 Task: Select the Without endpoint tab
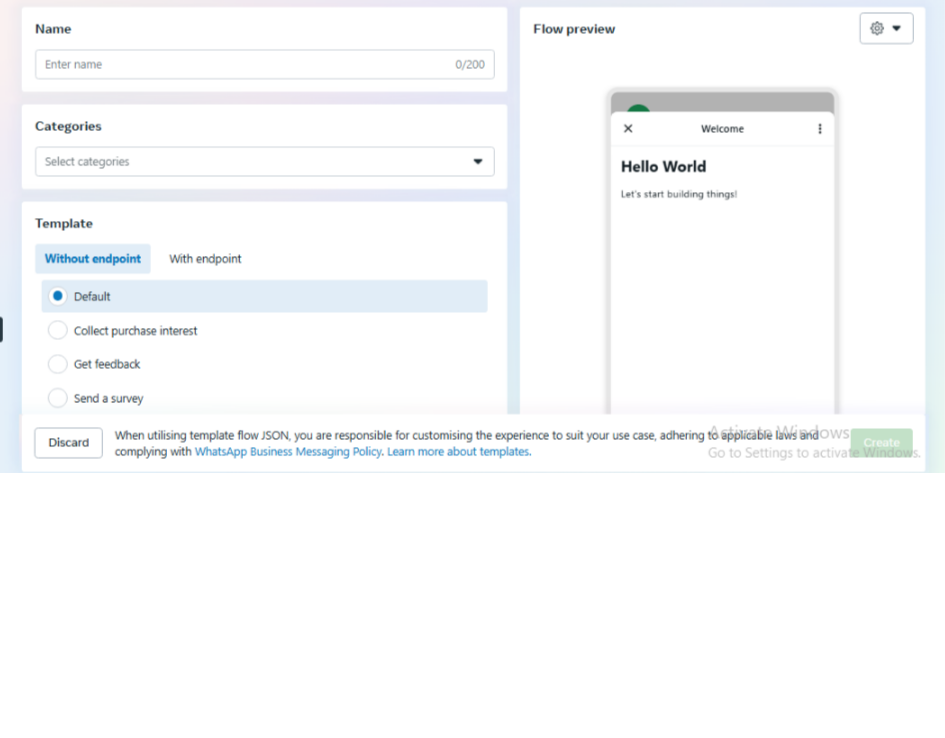(x=93, y=259)
